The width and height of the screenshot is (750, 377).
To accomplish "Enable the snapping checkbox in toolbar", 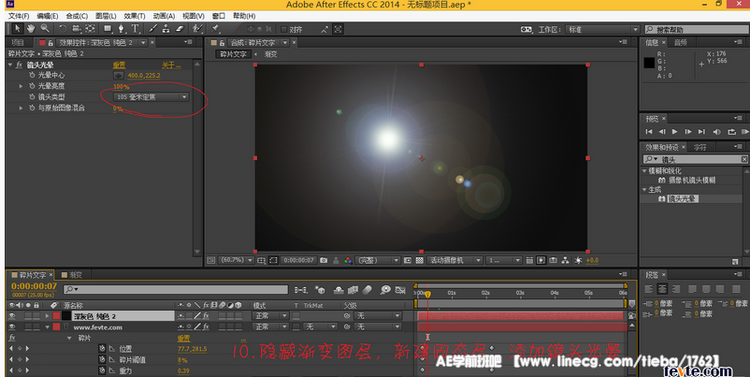I will point(284,30).
